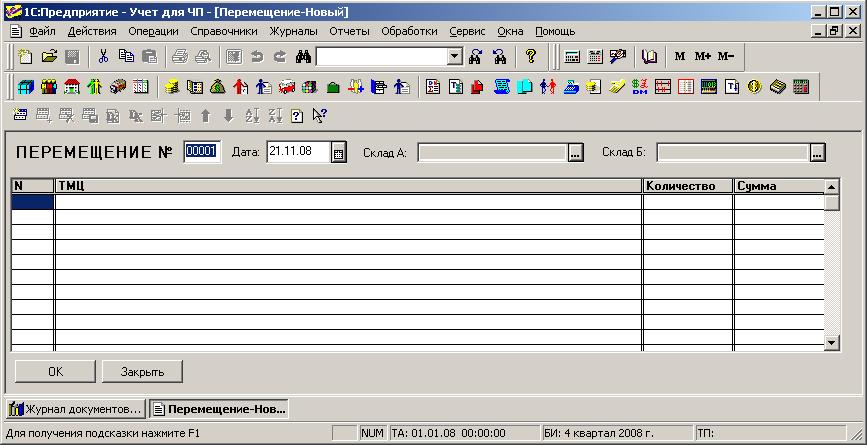Open the Справочники menu
This screenshot has height=445, width=867.
pos(223,31)
